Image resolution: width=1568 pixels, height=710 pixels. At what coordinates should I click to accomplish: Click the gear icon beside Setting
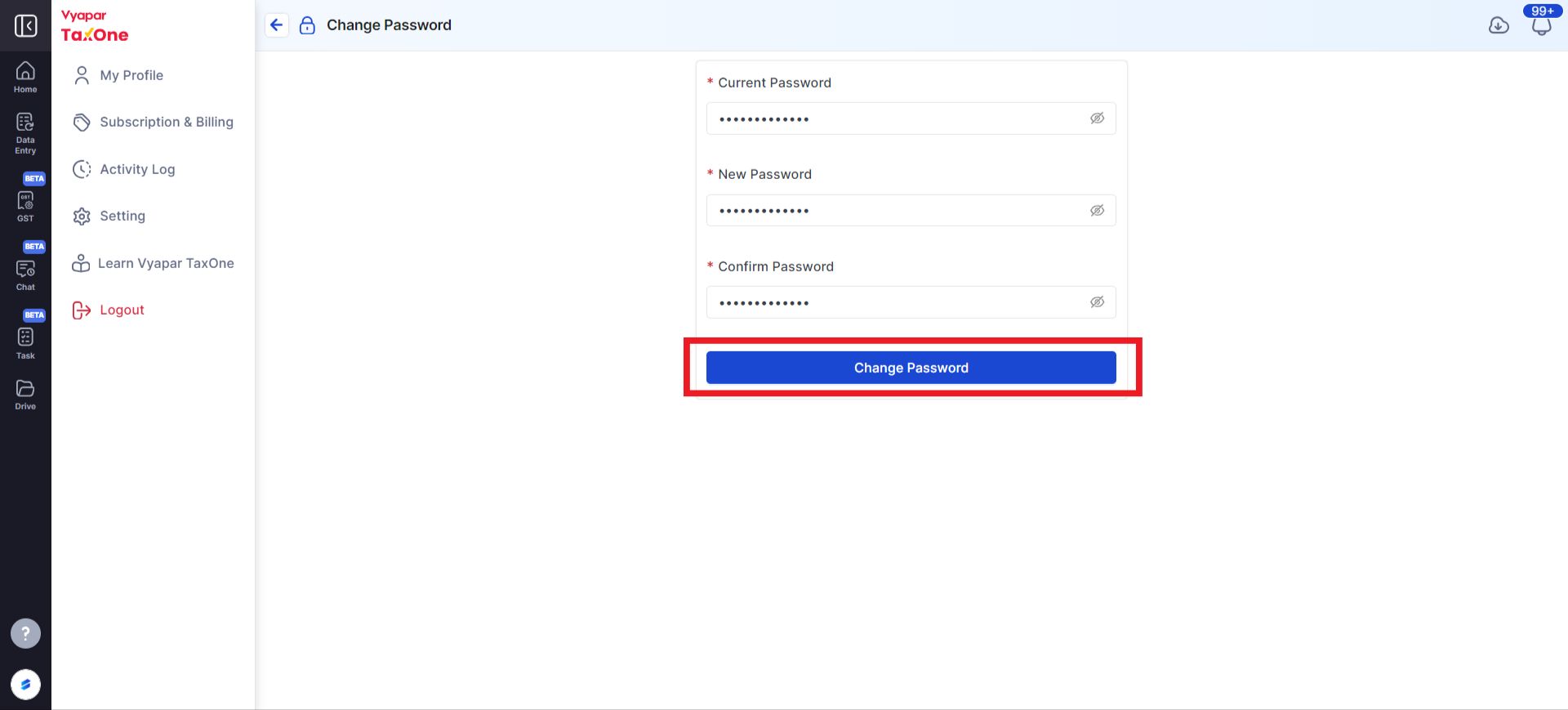coord(82,217)
